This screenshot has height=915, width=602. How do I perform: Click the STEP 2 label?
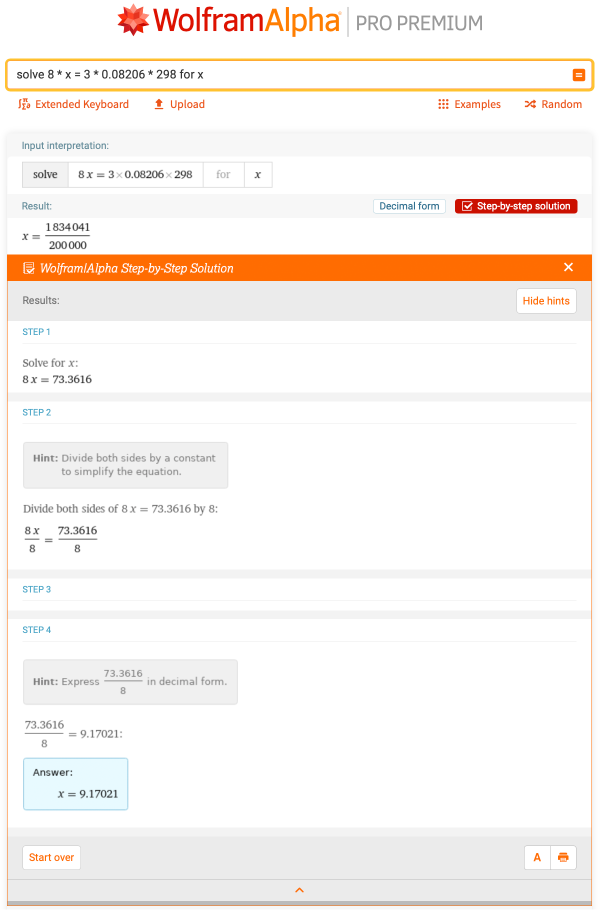tap(37, 413)
